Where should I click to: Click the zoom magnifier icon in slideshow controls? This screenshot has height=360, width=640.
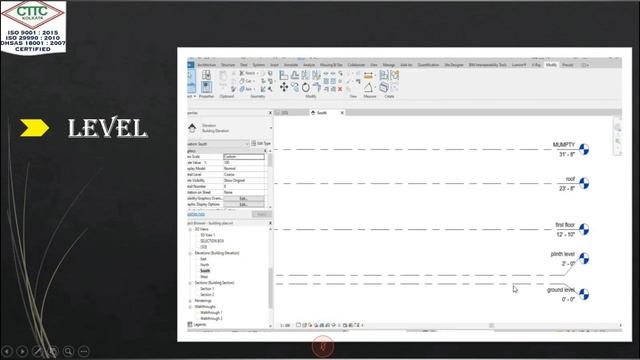click(x=69, y=351)
